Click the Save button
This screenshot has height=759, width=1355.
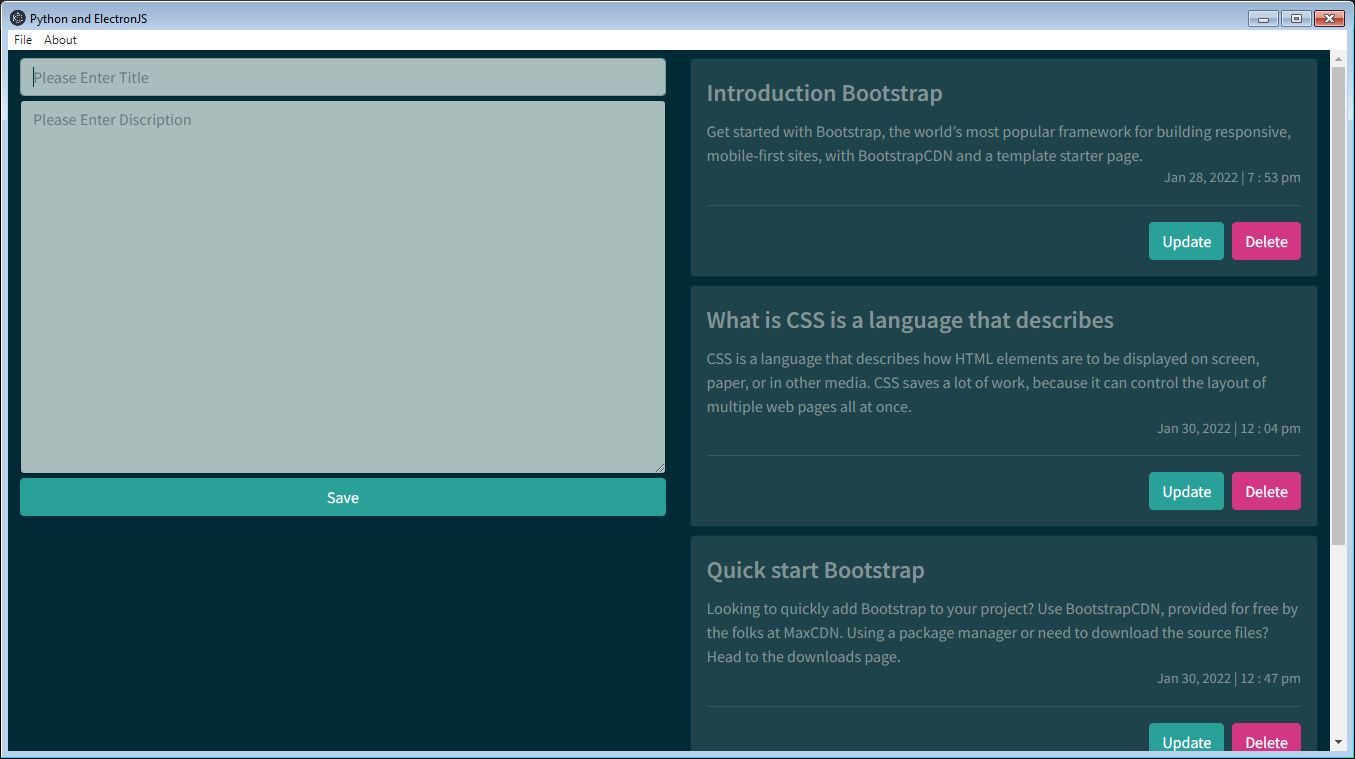point(343,497)
